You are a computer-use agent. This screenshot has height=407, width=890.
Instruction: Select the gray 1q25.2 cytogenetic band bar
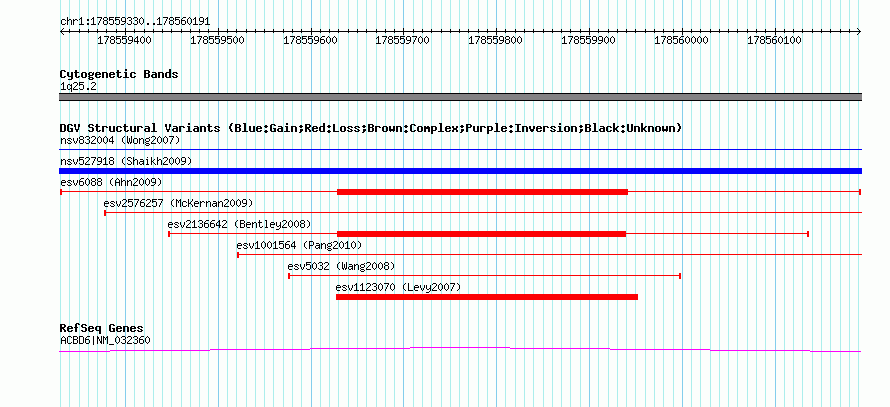460,97
